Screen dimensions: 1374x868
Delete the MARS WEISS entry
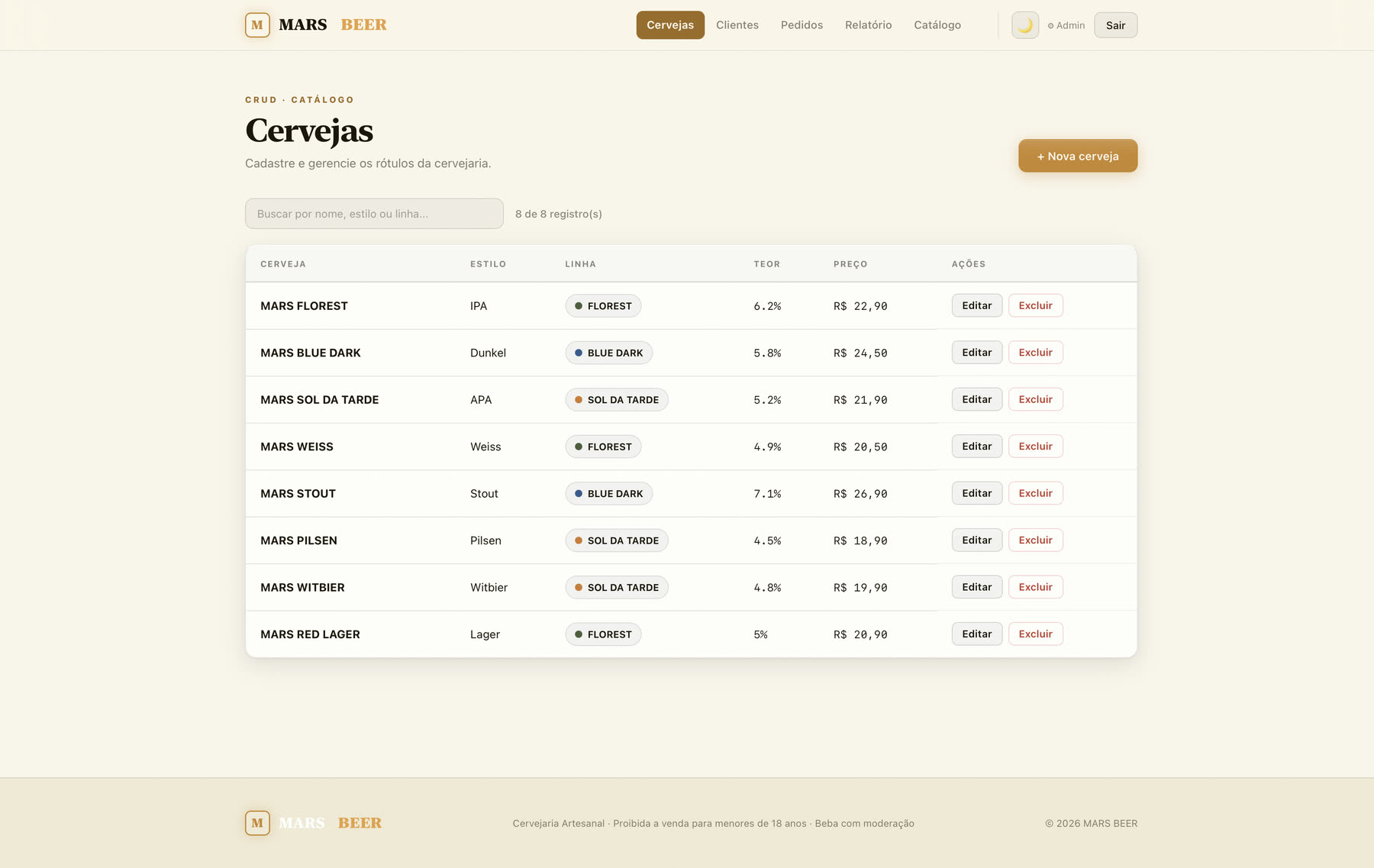tap(1035, 447)
